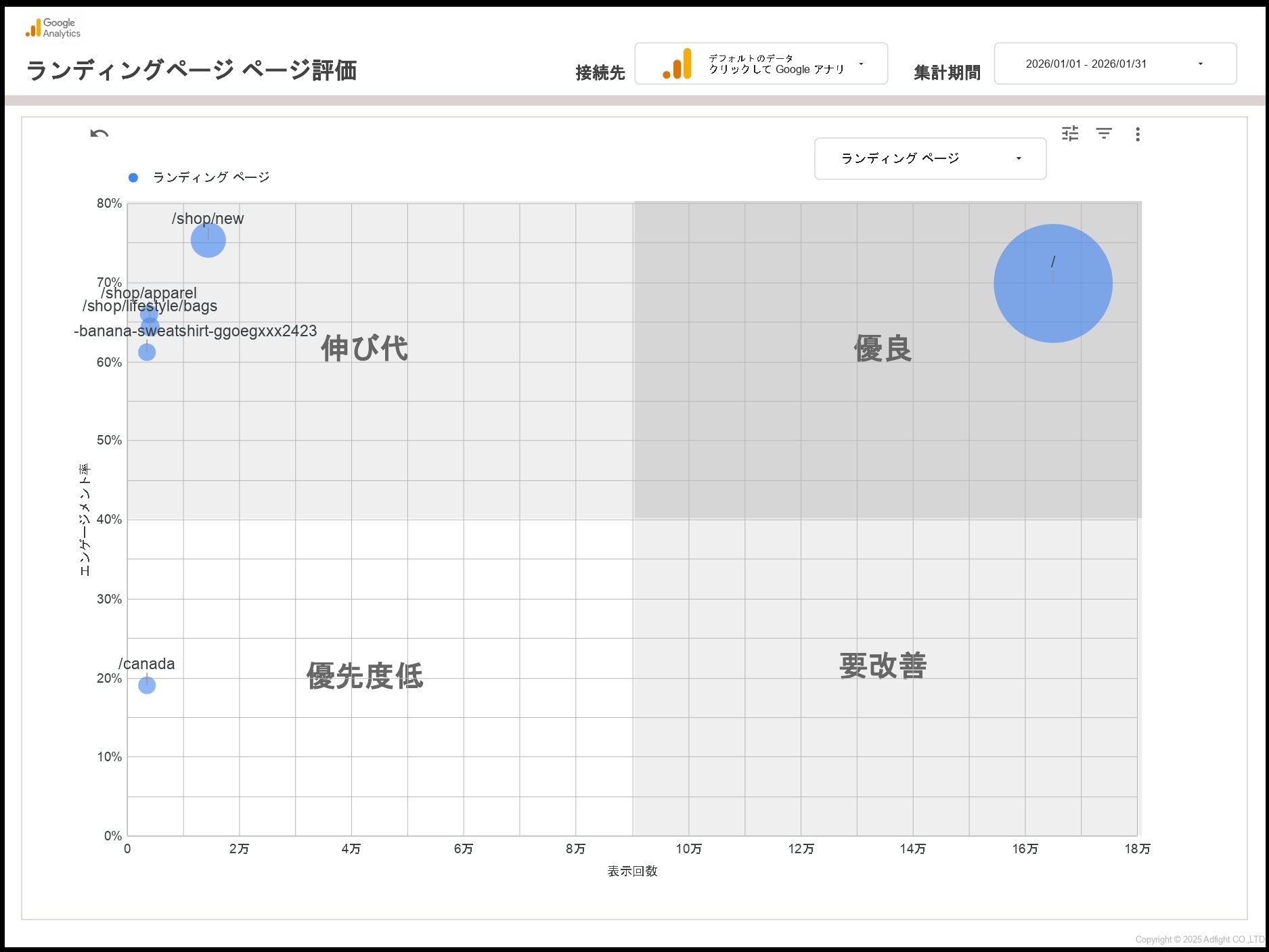
Task: Click the /shop/apparel data label
Action: point(149,293)
